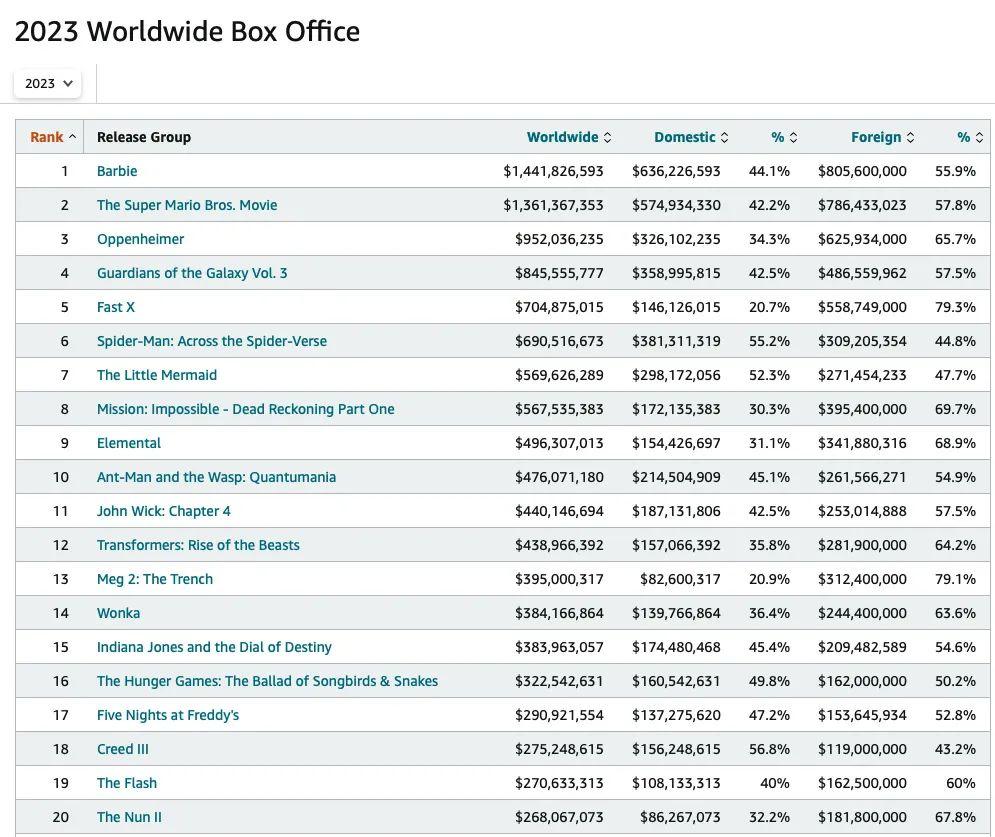Click John Wick: Chapter 4 link
This screenshot has width=995, height=837.
[163, 511]
